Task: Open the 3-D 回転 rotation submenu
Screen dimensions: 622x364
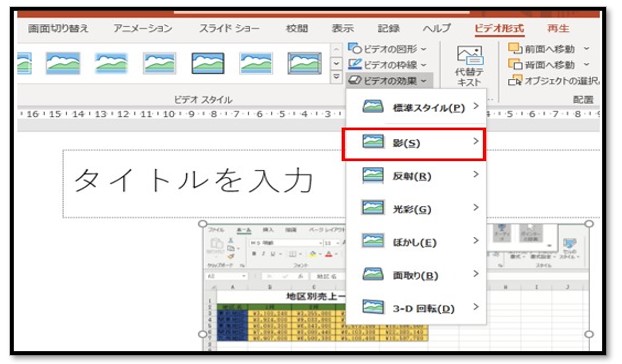Action: 416,308
